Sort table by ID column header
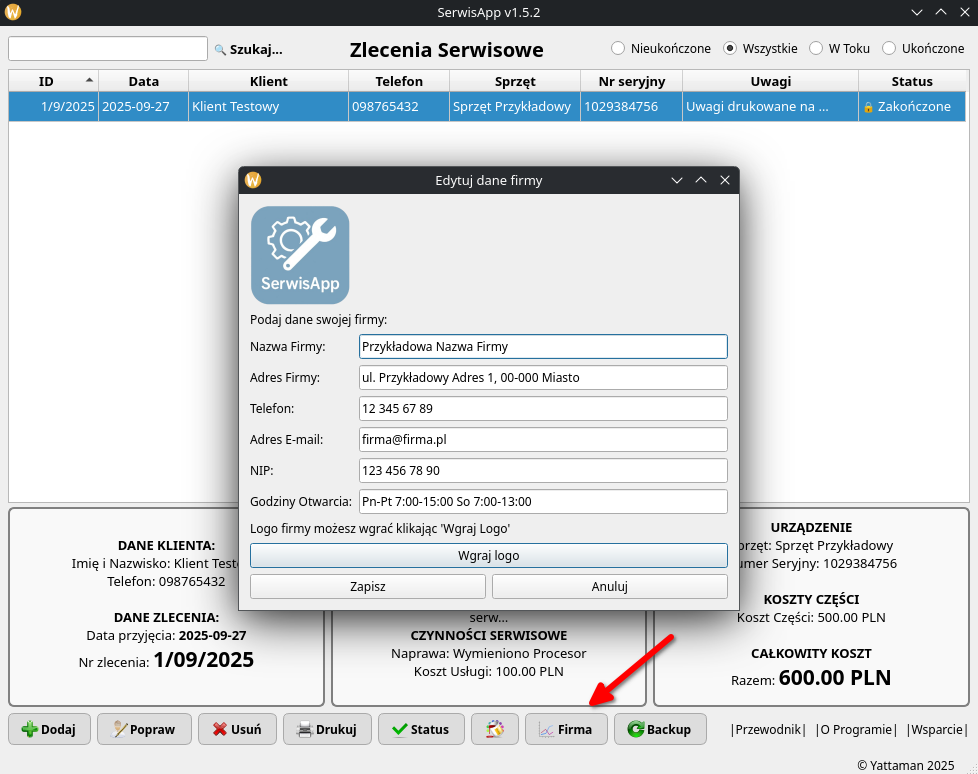Image resolution: width=978 pixels, height=774 pixels. pyautogui.click(x=47, y=81)
